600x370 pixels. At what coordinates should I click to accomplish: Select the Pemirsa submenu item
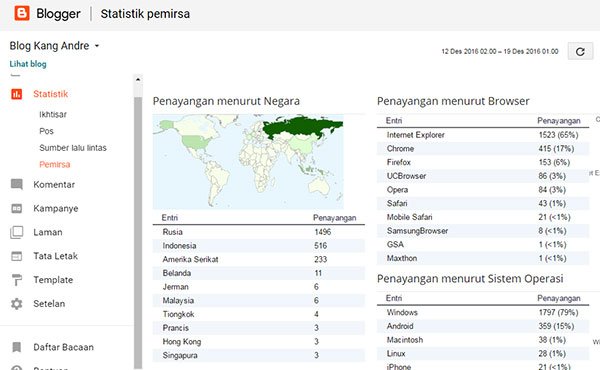[x=55, y=165]
